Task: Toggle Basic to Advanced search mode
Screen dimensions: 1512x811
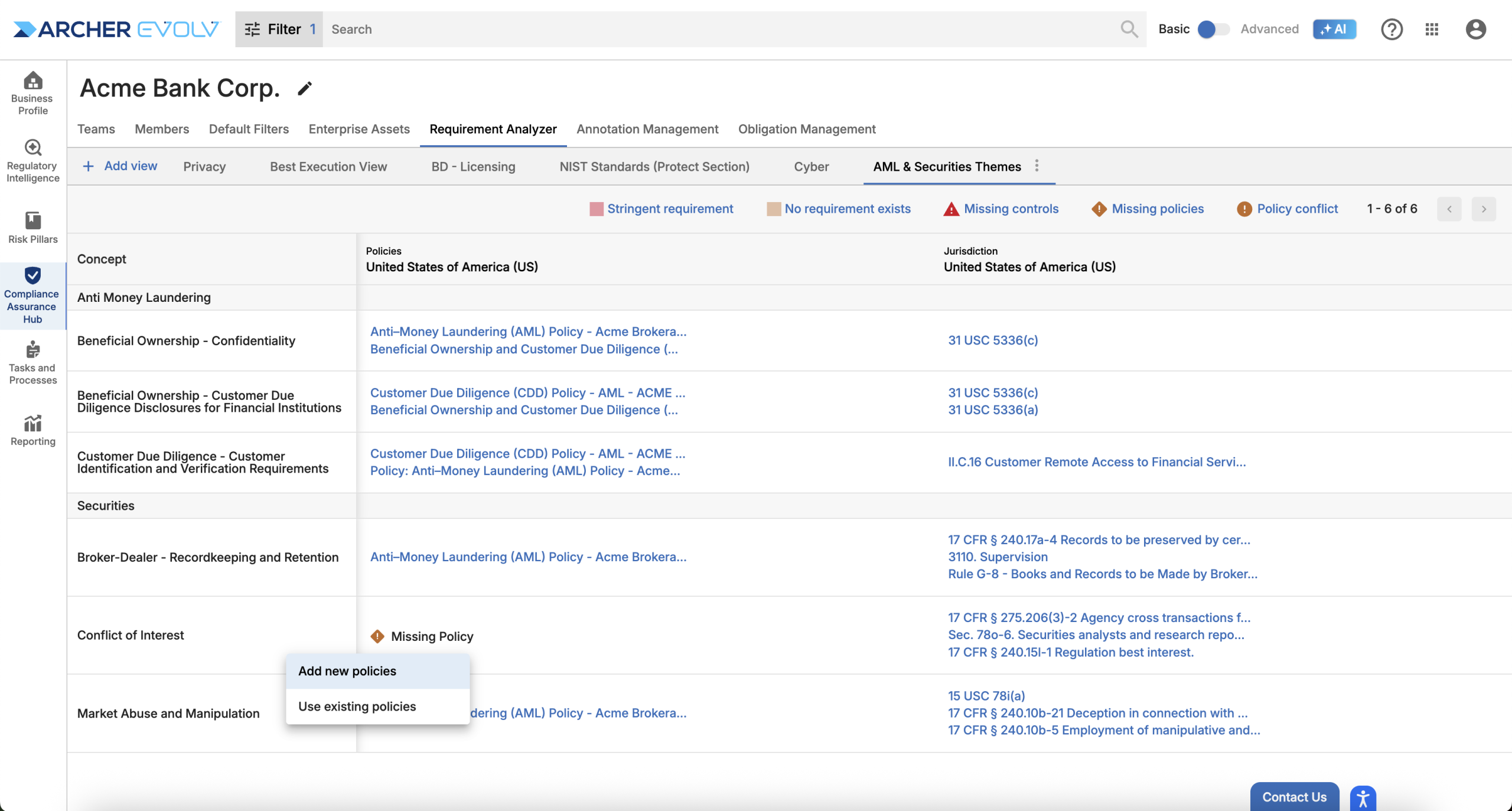Action: click(x=1213, y=29)
